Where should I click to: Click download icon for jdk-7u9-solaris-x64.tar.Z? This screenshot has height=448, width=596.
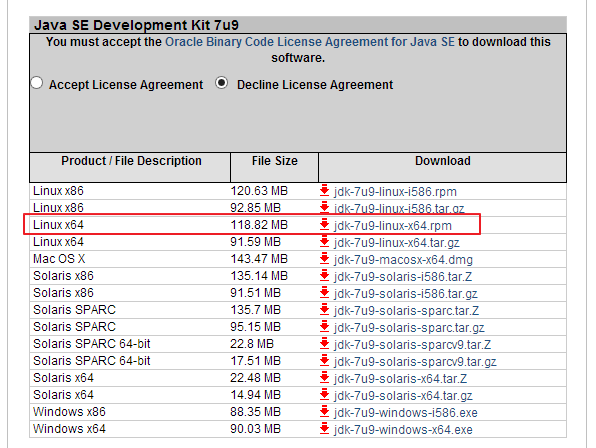pyautogui.click(x=324, y=378)
